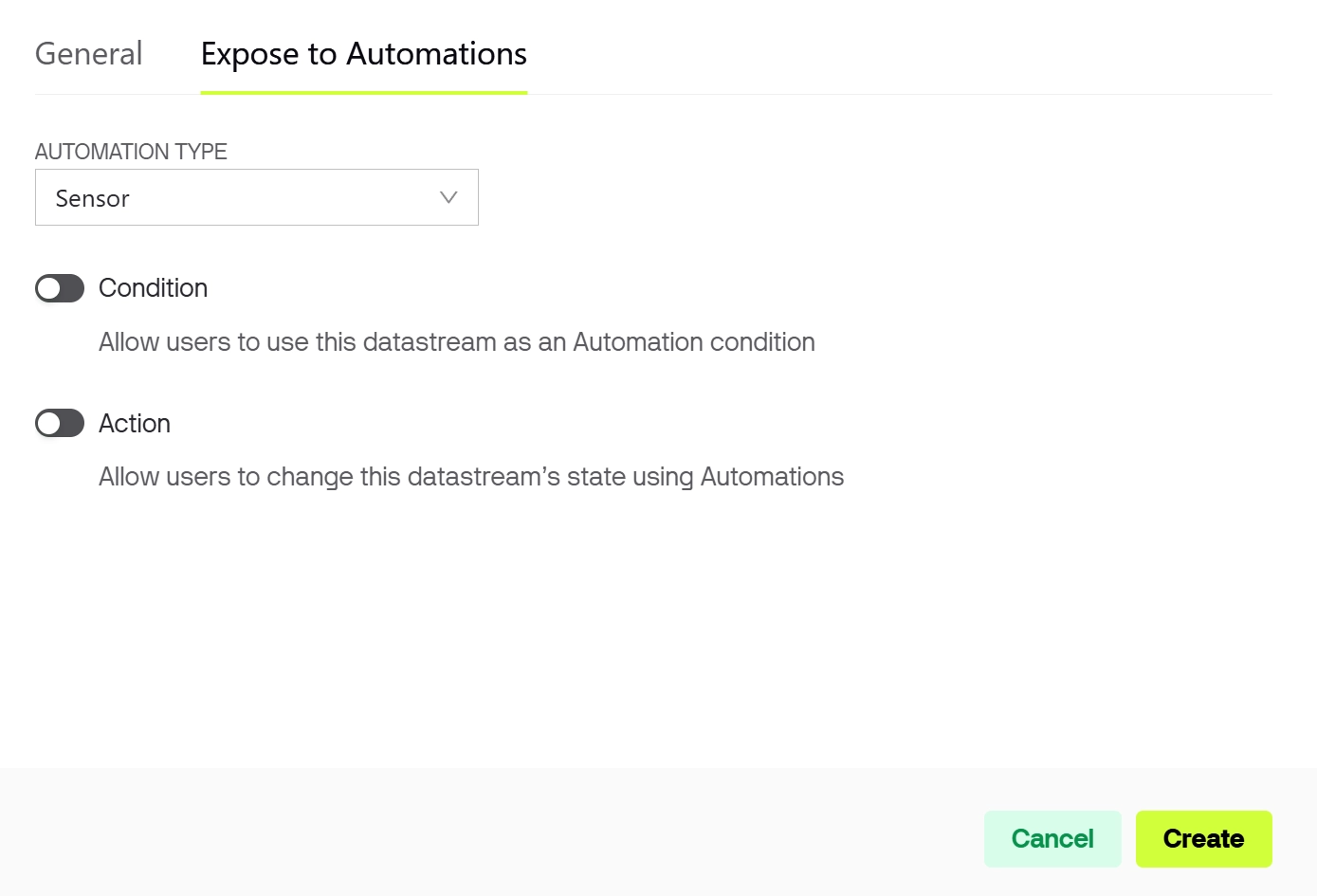This screenshot has width=1317, height=896.
Task: Click the white knob of the Condition switch
Action: [x=49, y=288]
